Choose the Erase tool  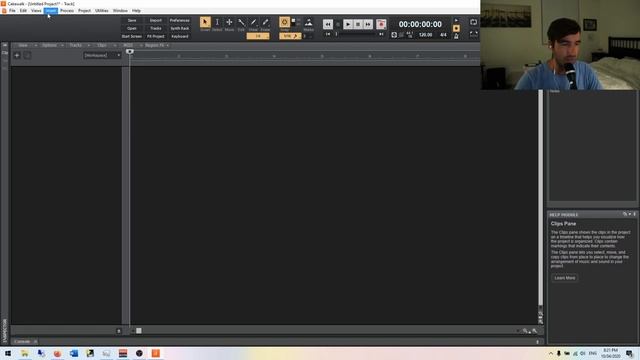tap(265, 22)
